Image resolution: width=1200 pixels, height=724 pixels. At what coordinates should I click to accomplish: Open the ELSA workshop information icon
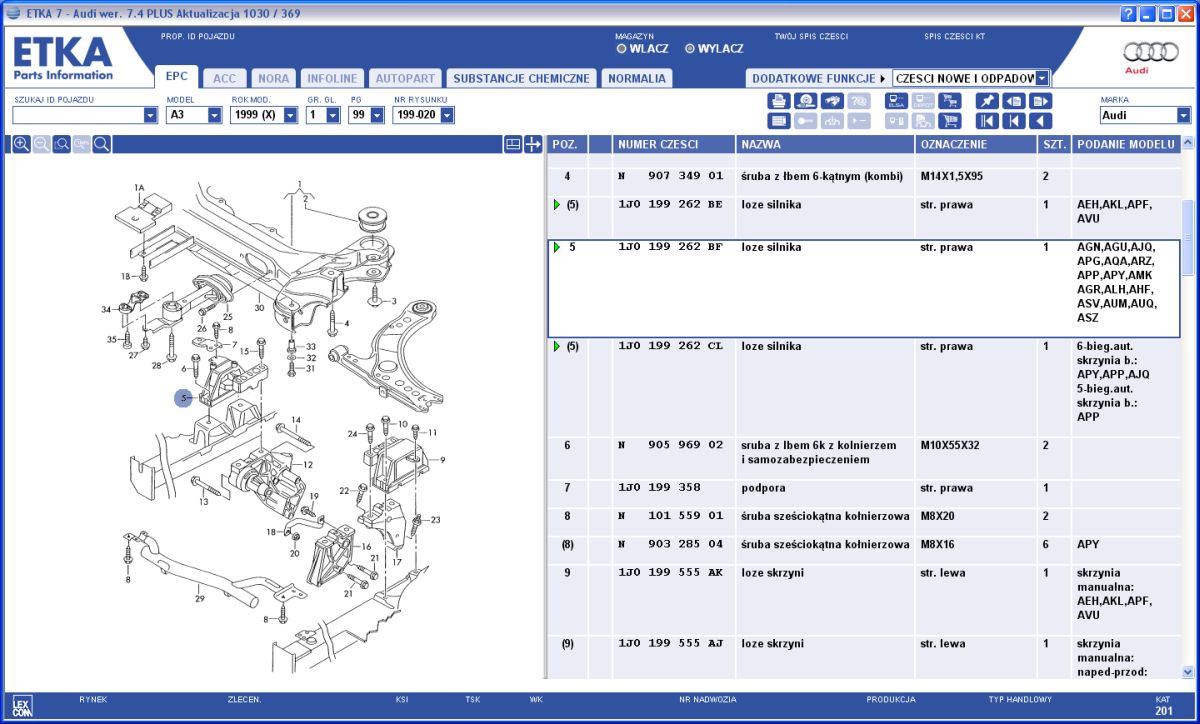pyautogui.click(x=896, y=101)
